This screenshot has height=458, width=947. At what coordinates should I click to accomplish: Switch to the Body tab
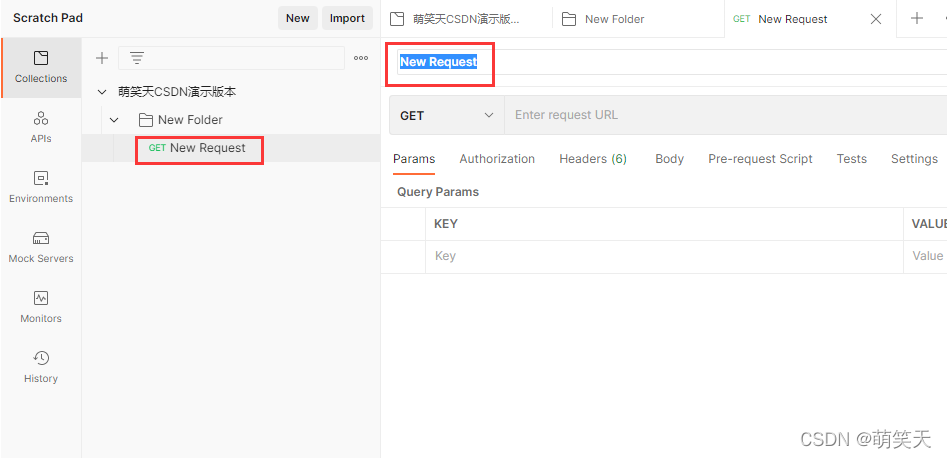point(669,159)
